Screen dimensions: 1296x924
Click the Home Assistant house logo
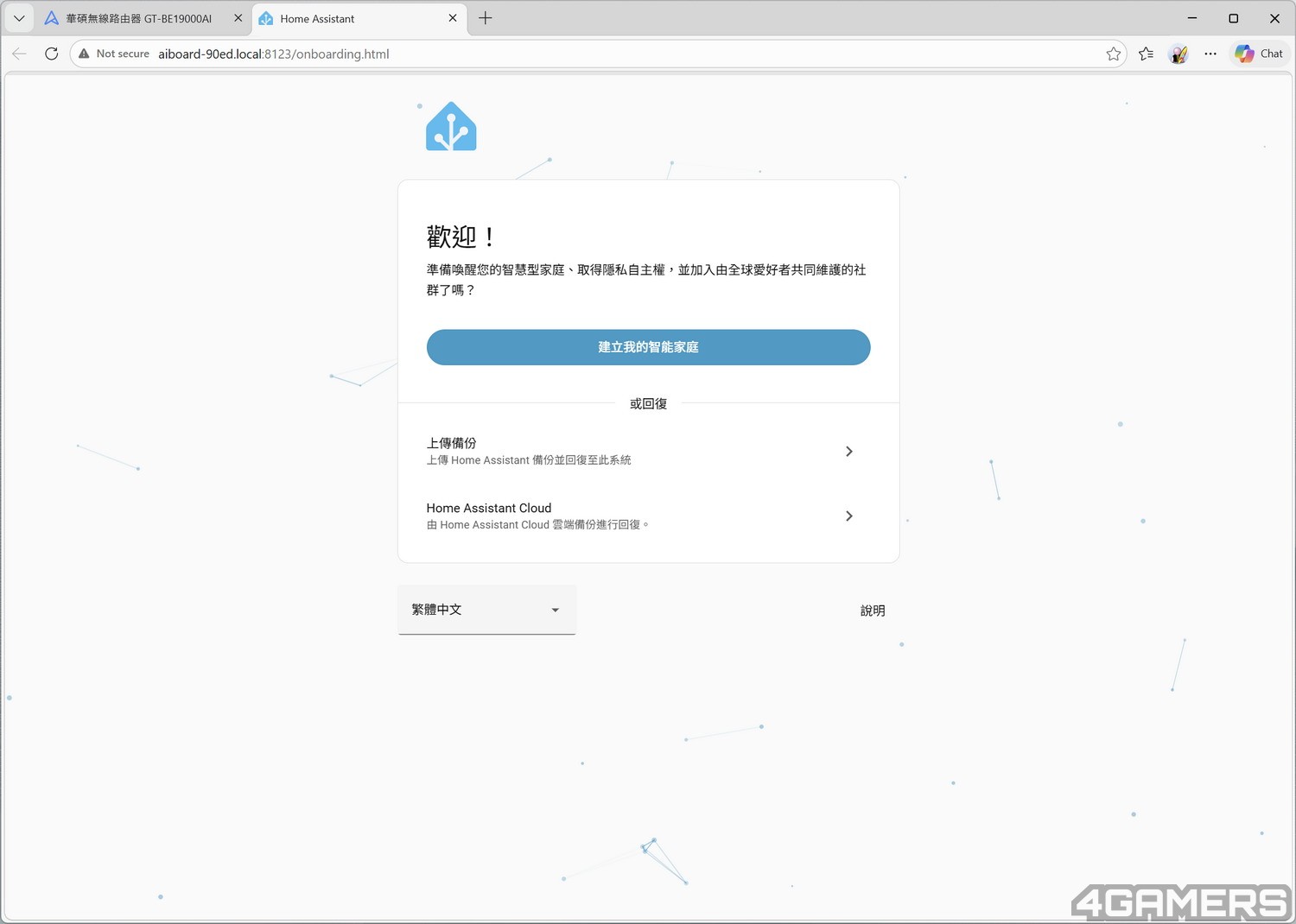(451, 127)
